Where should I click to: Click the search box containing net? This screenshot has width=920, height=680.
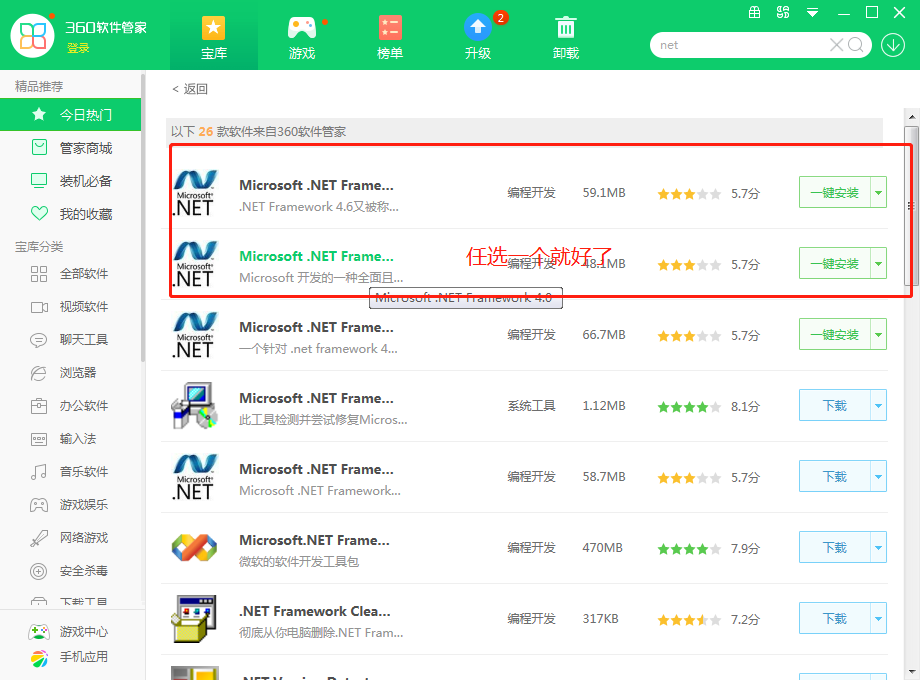[740, 45]
